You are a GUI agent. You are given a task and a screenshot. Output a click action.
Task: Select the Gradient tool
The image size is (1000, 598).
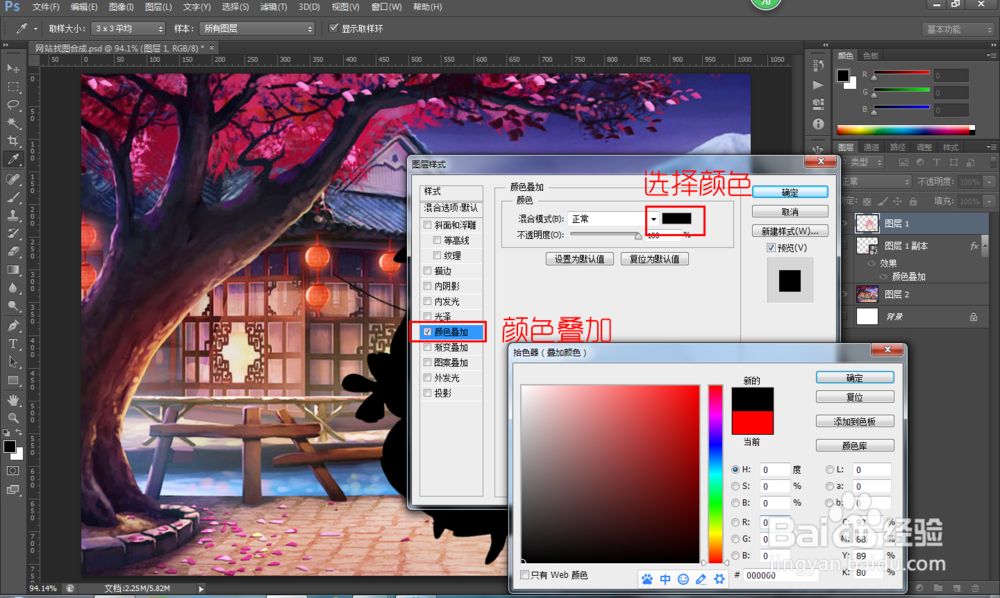[13, 270]
